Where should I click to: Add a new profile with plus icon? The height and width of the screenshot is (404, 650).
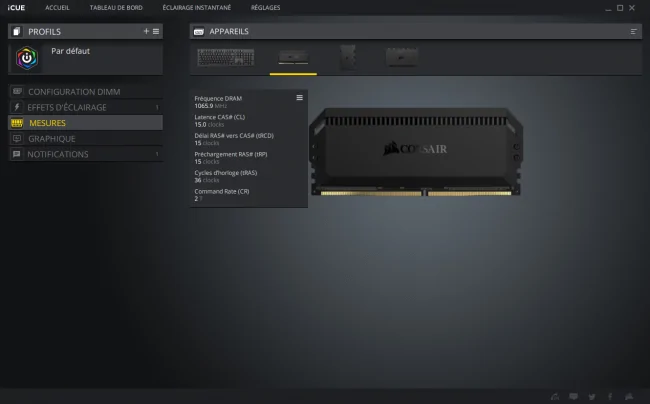[x=146, y=31]
